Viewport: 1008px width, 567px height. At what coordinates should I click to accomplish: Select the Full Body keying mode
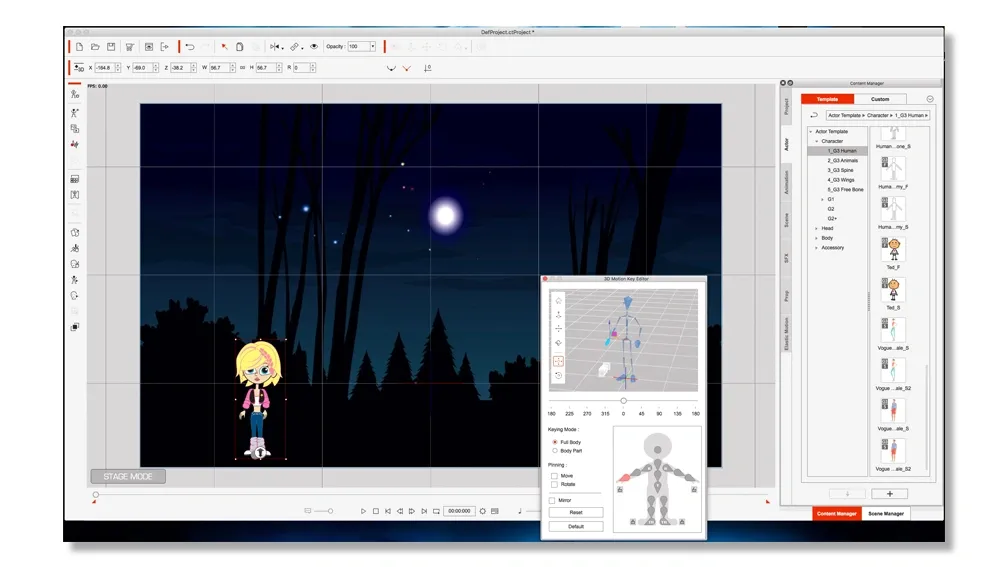tap(555, 442)
